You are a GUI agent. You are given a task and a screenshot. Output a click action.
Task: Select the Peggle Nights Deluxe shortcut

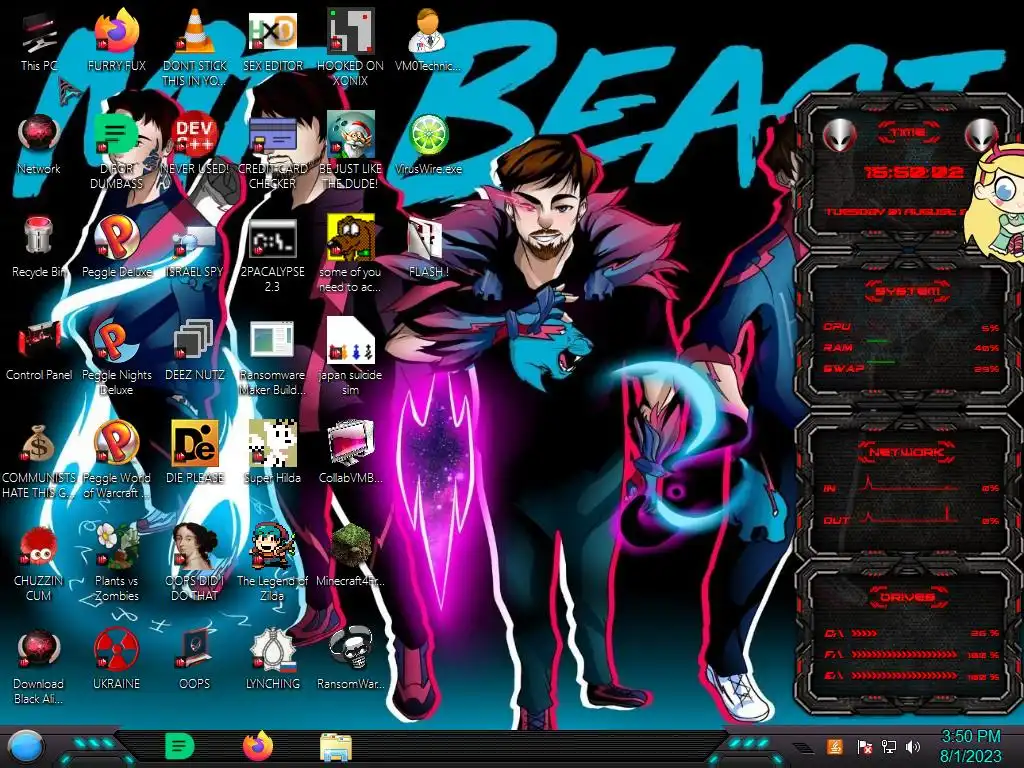[x=116, y=357]
